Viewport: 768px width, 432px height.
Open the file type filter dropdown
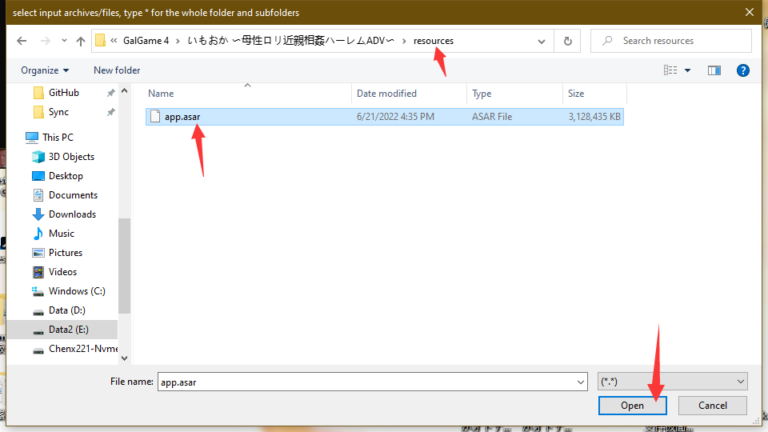pyautogui.click(x=671, y=381)
